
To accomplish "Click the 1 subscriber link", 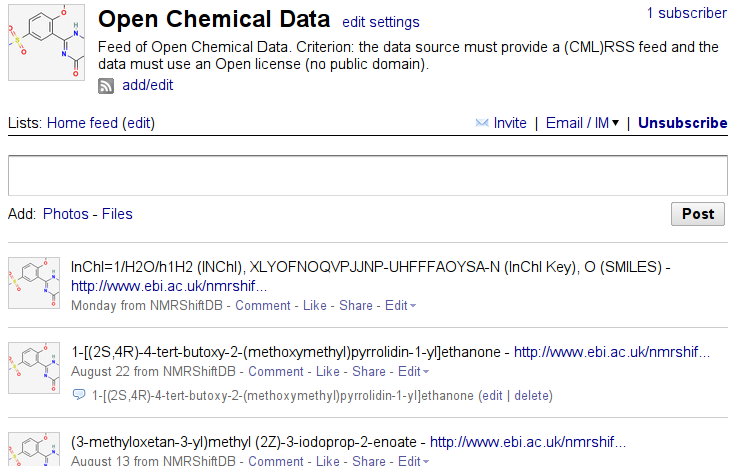I will point(686,13).
